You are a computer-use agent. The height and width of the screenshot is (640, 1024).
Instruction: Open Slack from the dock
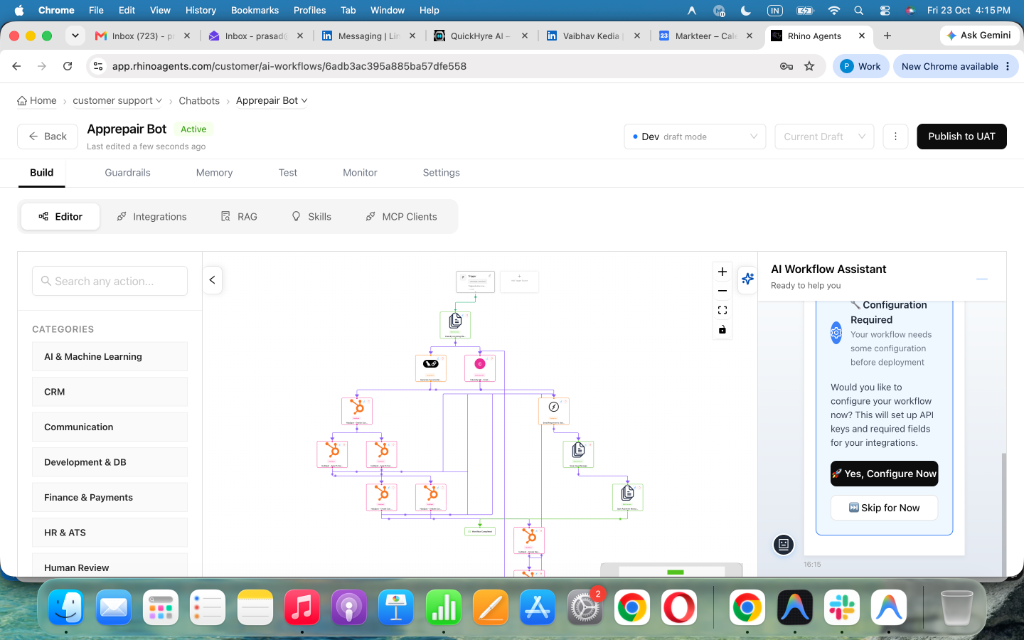(x=841, y=607)
